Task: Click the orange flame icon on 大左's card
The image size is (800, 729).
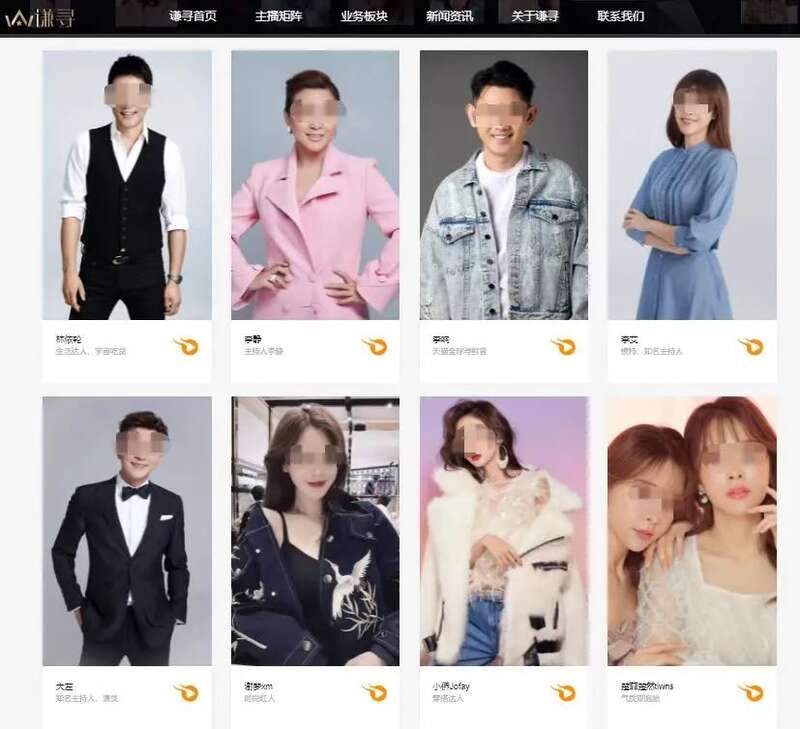Action: click(186, 693)
